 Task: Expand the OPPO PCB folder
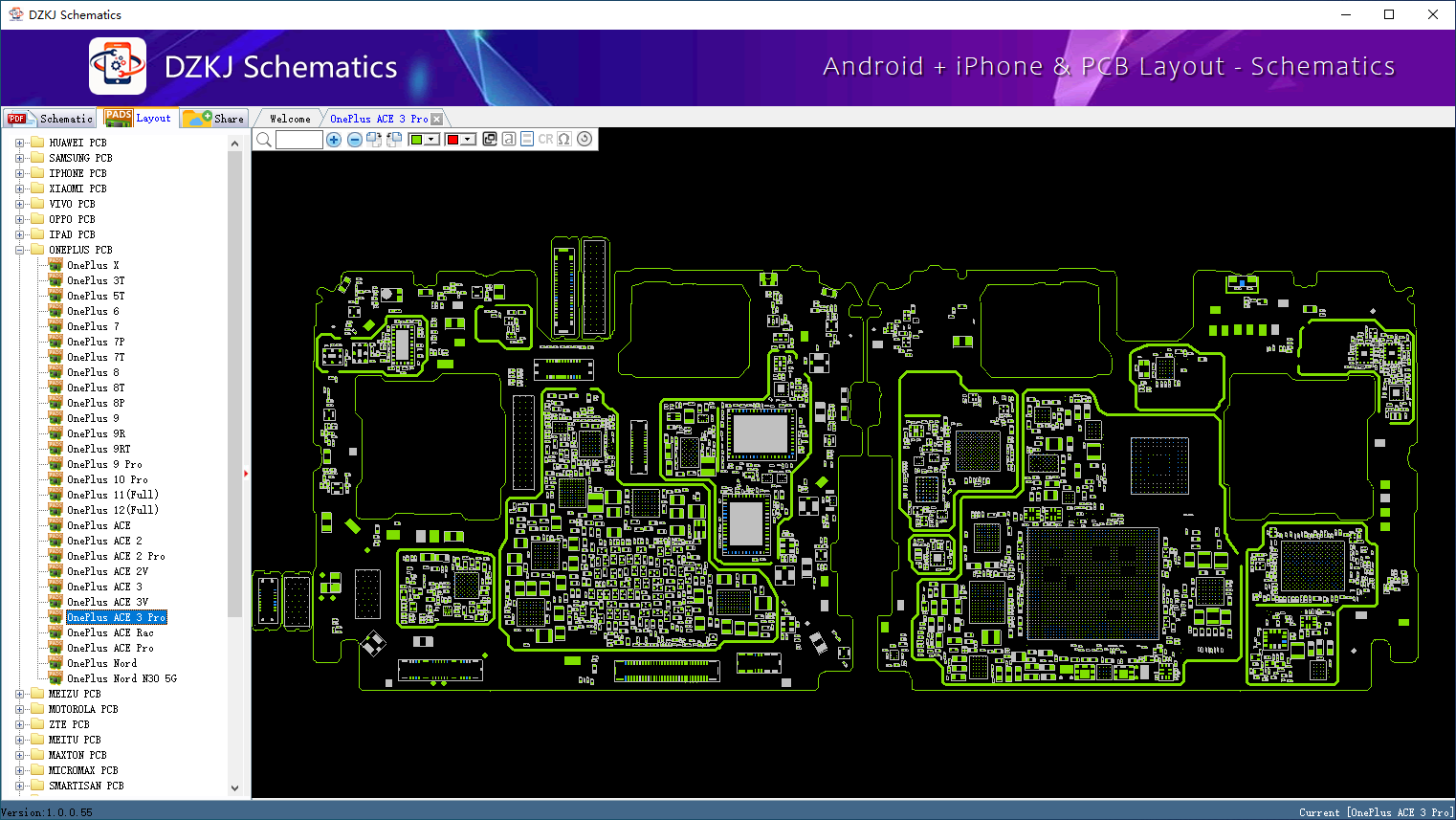click(19, 219)
